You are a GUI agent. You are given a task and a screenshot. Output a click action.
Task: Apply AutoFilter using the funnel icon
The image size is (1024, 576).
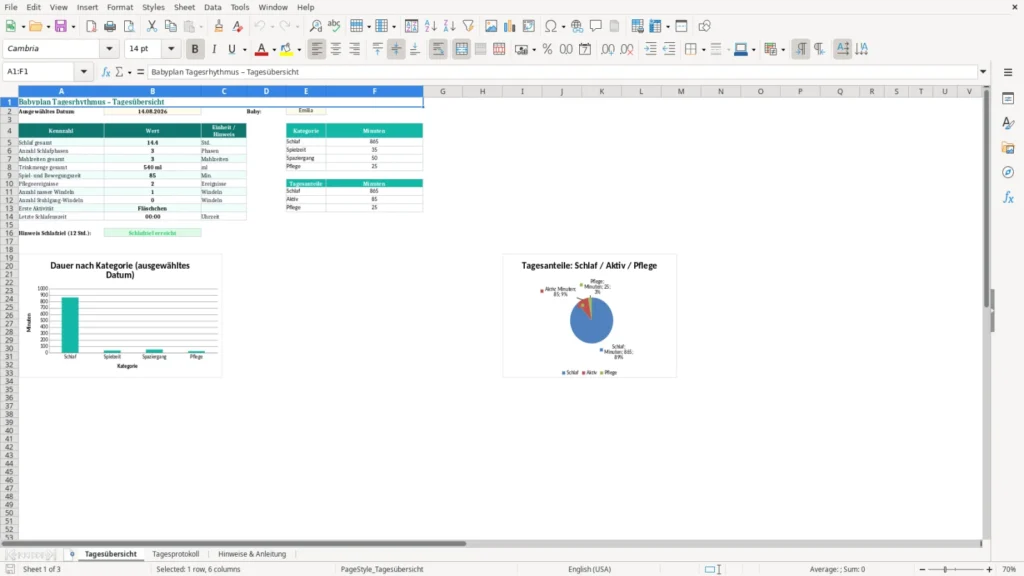tap(468, 26)
